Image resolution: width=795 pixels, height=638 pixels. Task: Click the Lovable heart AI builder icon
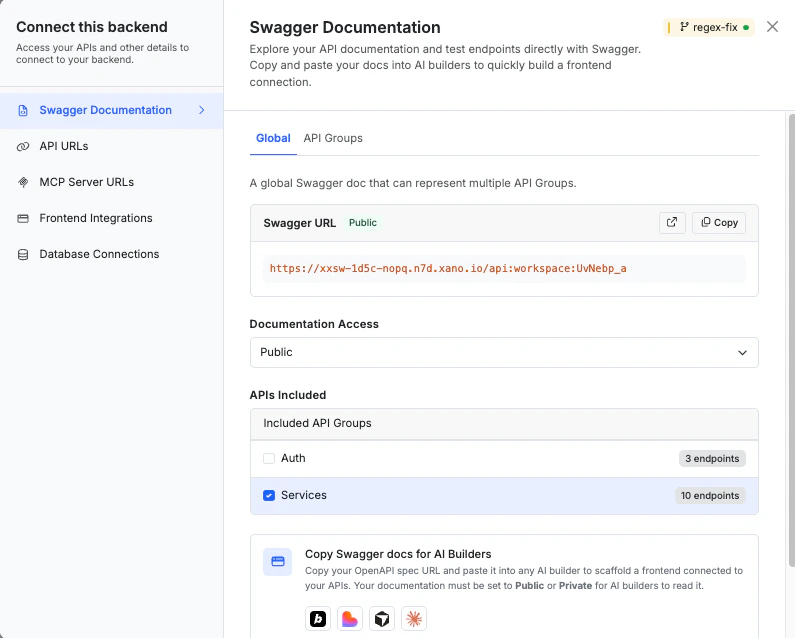[350, 619]
